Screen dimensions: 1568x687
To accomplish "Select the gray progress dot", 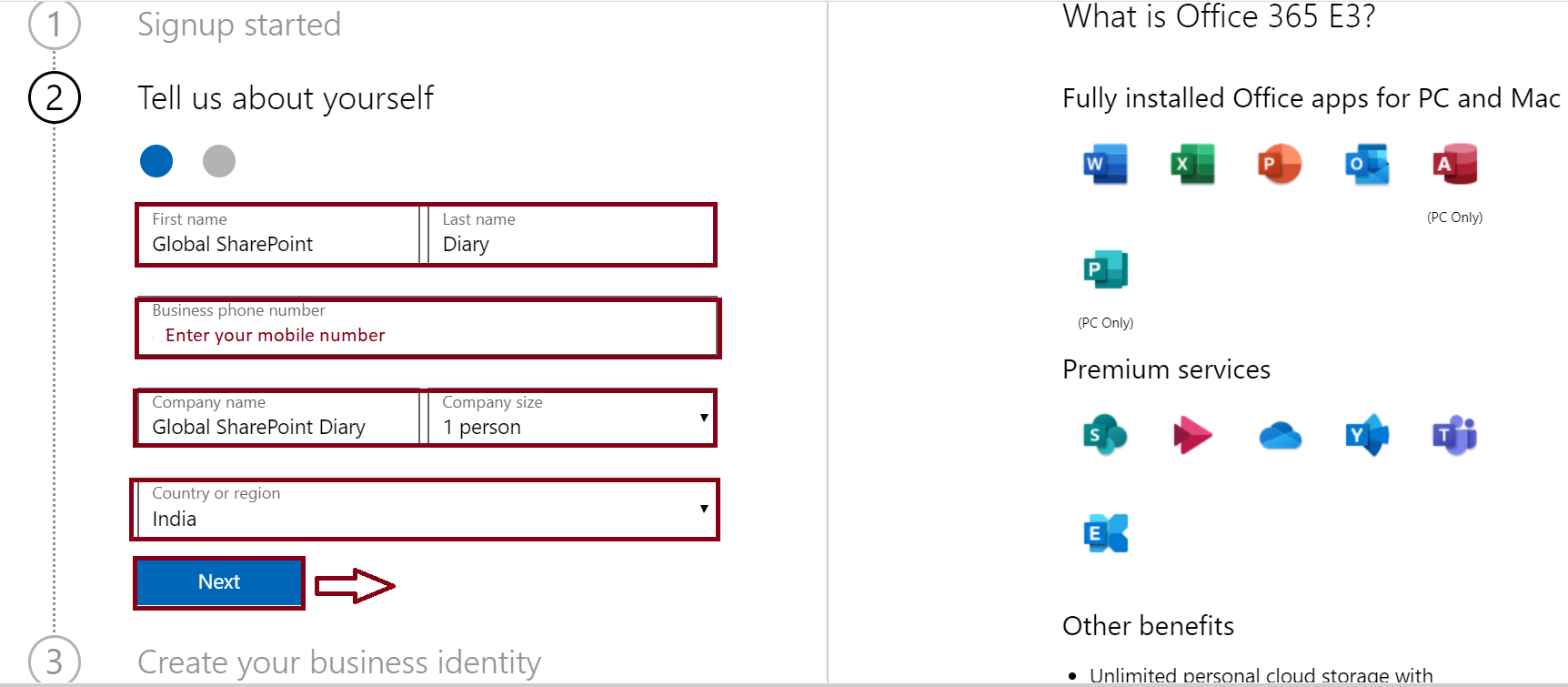I will 218,161.
